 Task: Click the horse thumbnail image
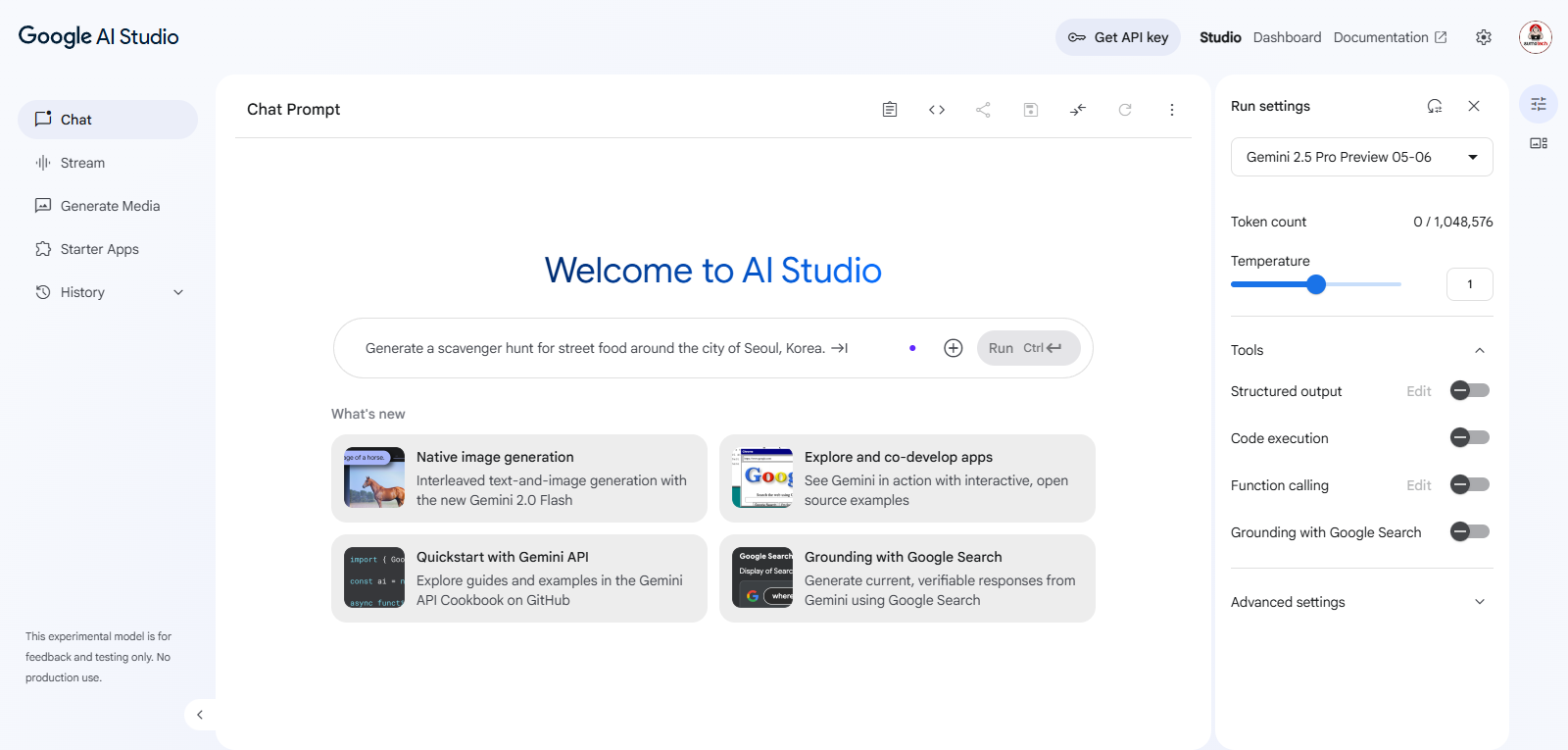click(374, 477)
